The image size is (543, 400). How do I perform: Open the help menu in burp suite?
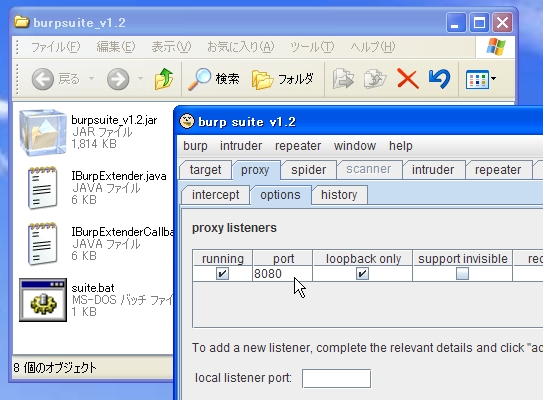click(401, 146)
